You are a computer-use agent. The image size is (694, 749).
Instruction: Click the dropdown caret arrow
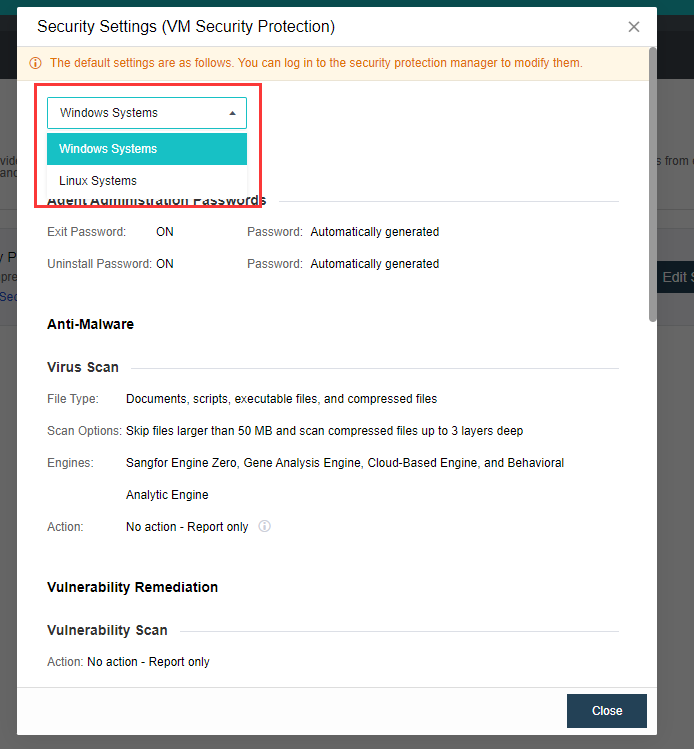232,113
